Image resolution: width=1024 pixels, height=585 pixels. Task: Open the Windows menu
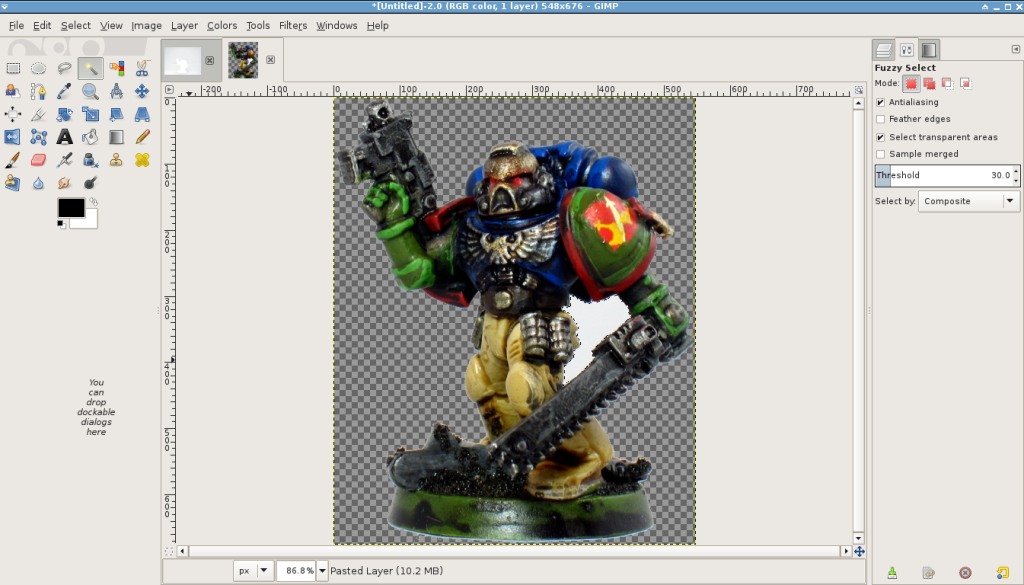(x=336, y=25)
